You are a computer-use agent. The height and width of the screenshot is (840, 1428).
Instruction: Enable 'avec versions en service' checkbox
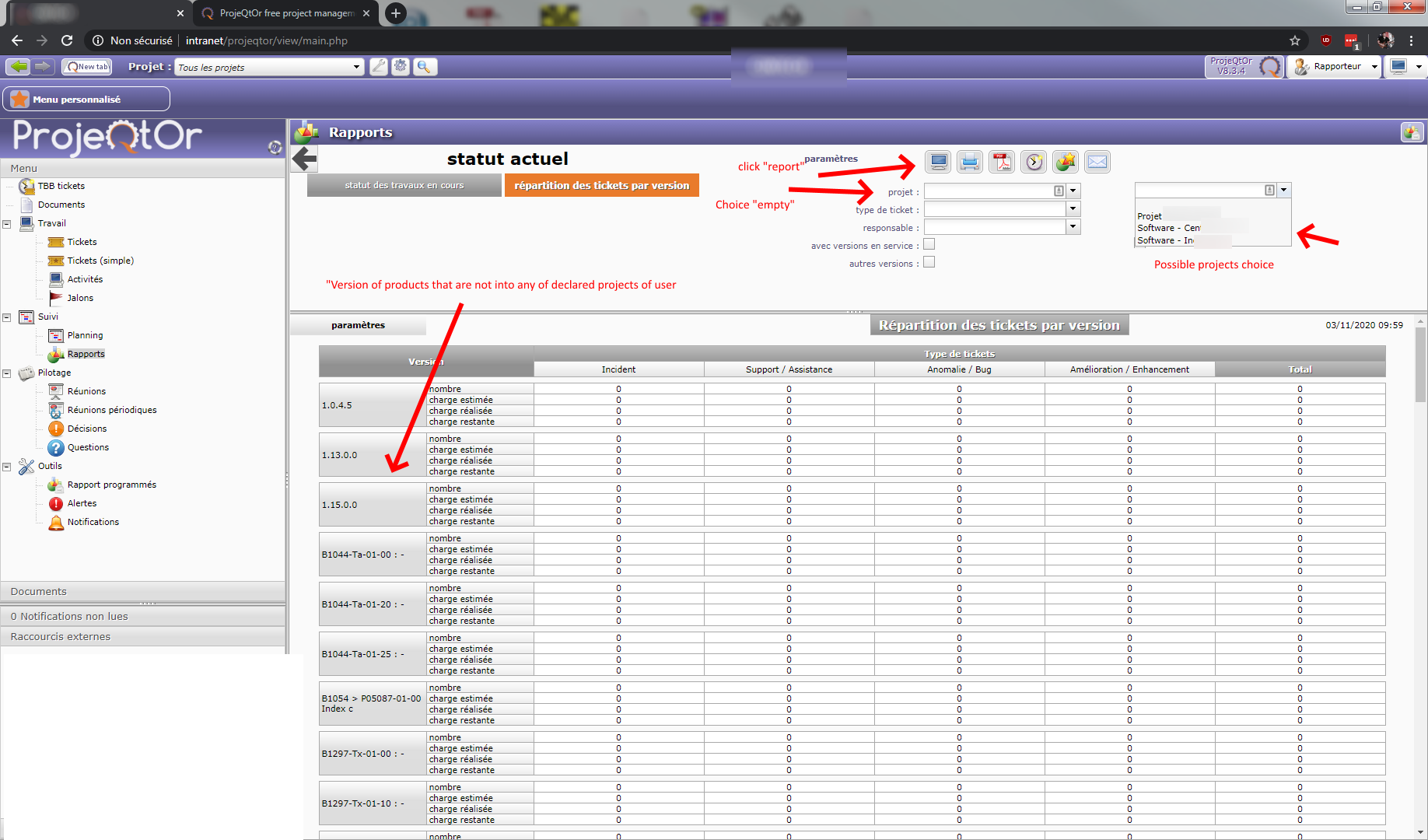(x=929, y=245)
